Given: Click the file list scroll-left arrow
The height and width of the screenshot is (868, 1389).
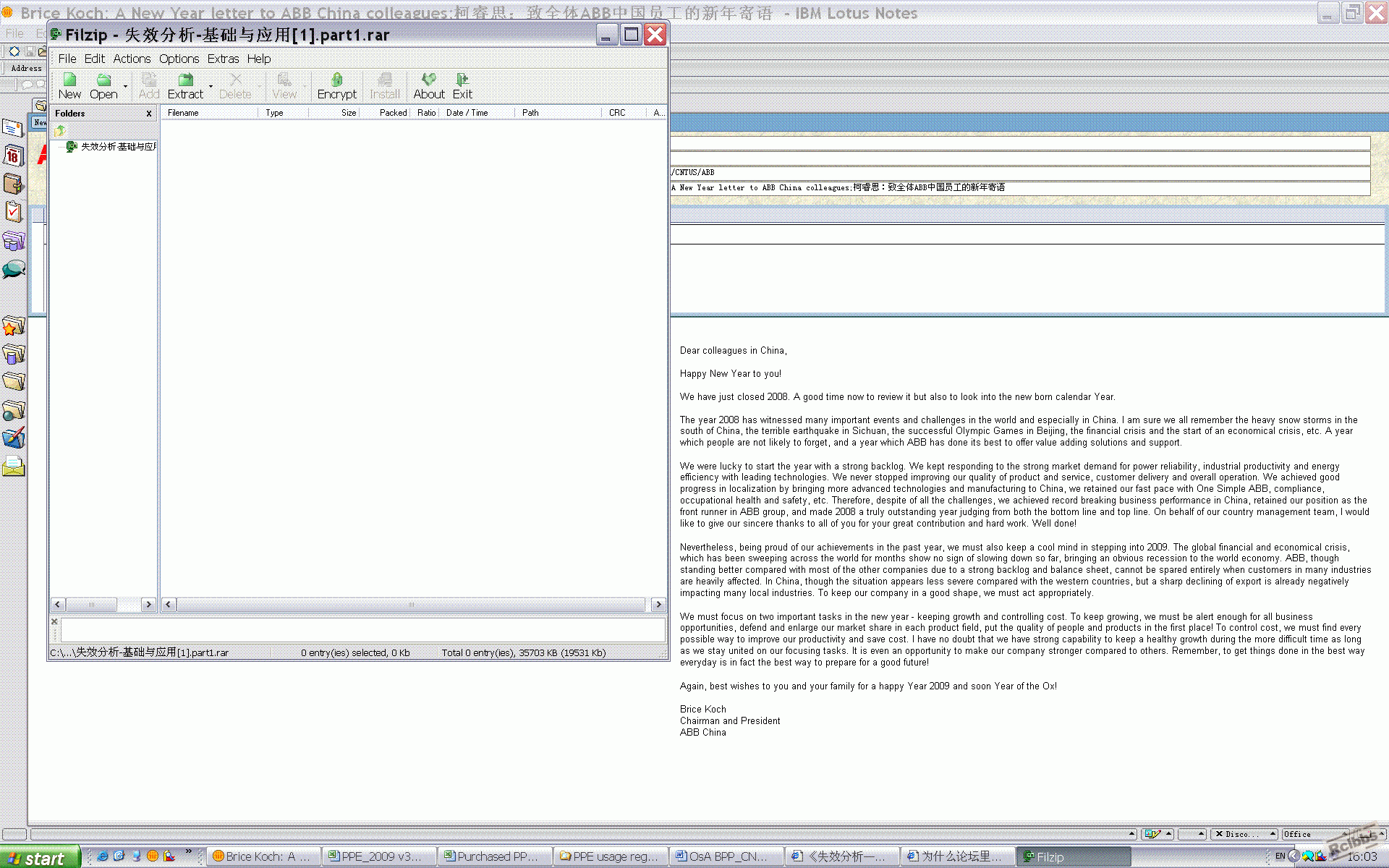Looking at the screenshot, I should click(169, 605).
